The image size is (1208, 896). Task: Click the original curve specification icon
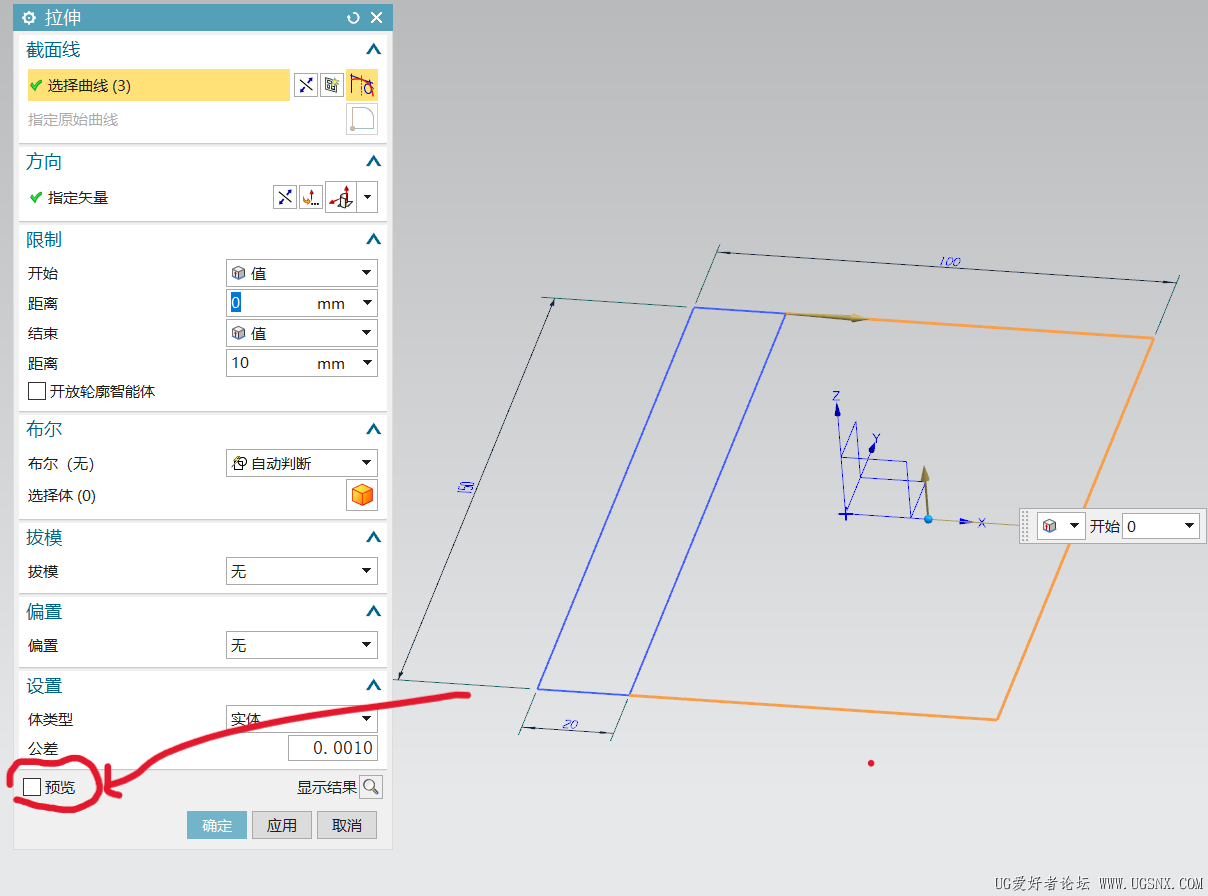point(361,120)
